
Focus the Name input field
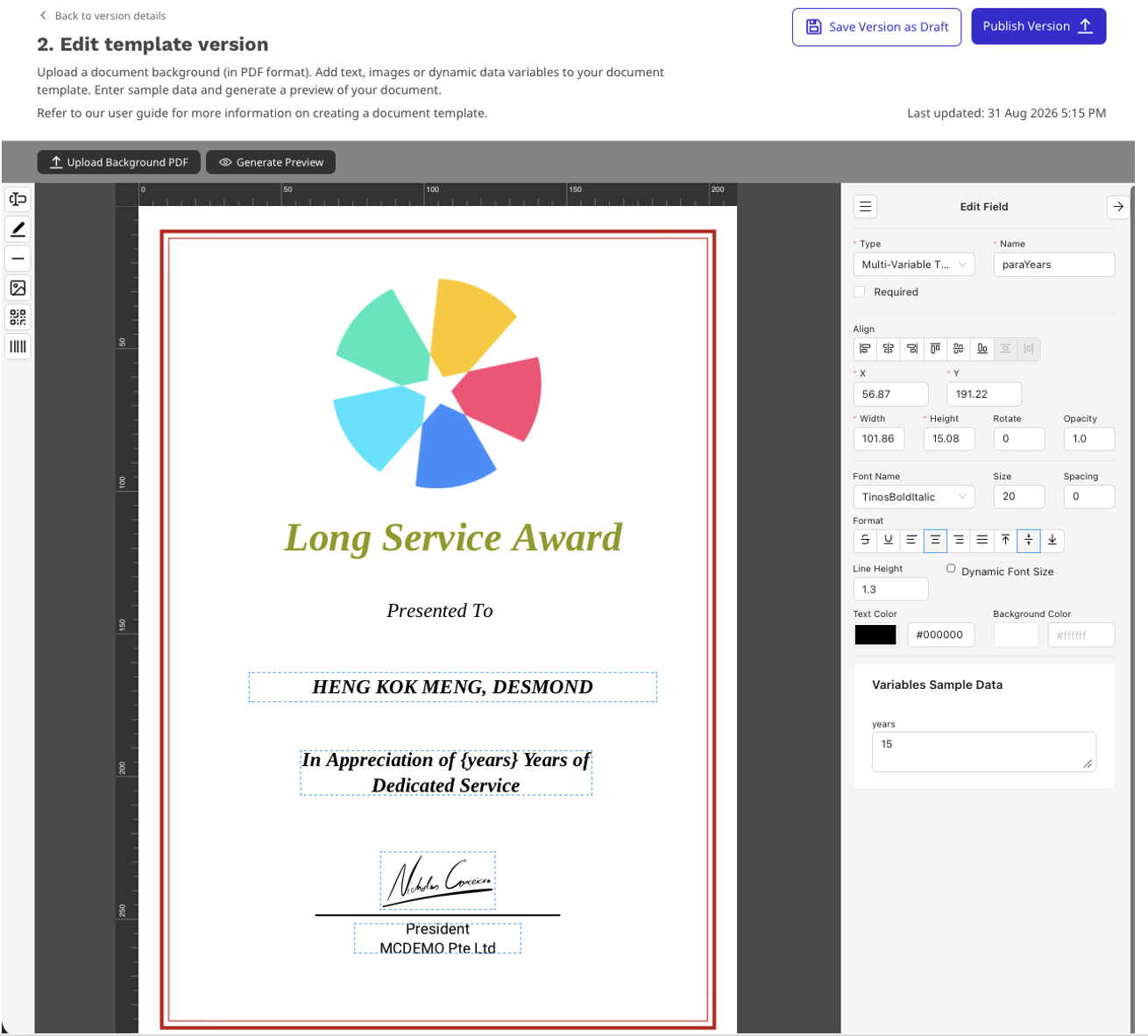click(x=1053, y=265)
